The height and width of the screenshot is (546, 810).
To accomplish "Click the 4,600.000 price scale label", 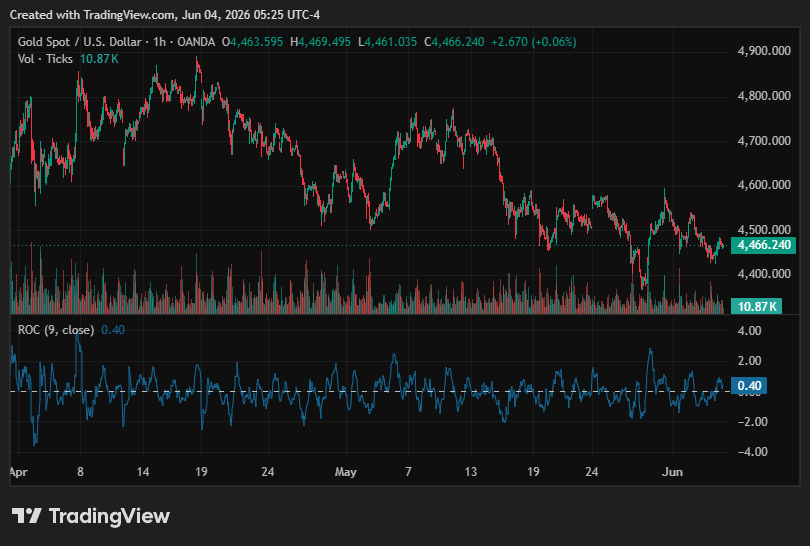I will [x=764, y=184].
